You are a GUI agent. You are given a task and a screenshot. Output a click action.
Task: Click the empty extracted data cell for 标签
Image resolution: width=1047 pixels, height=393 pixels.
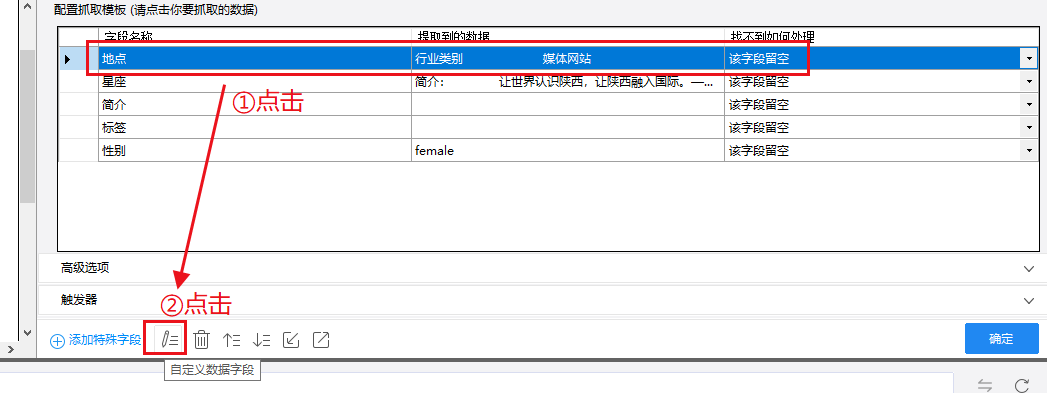568,128
